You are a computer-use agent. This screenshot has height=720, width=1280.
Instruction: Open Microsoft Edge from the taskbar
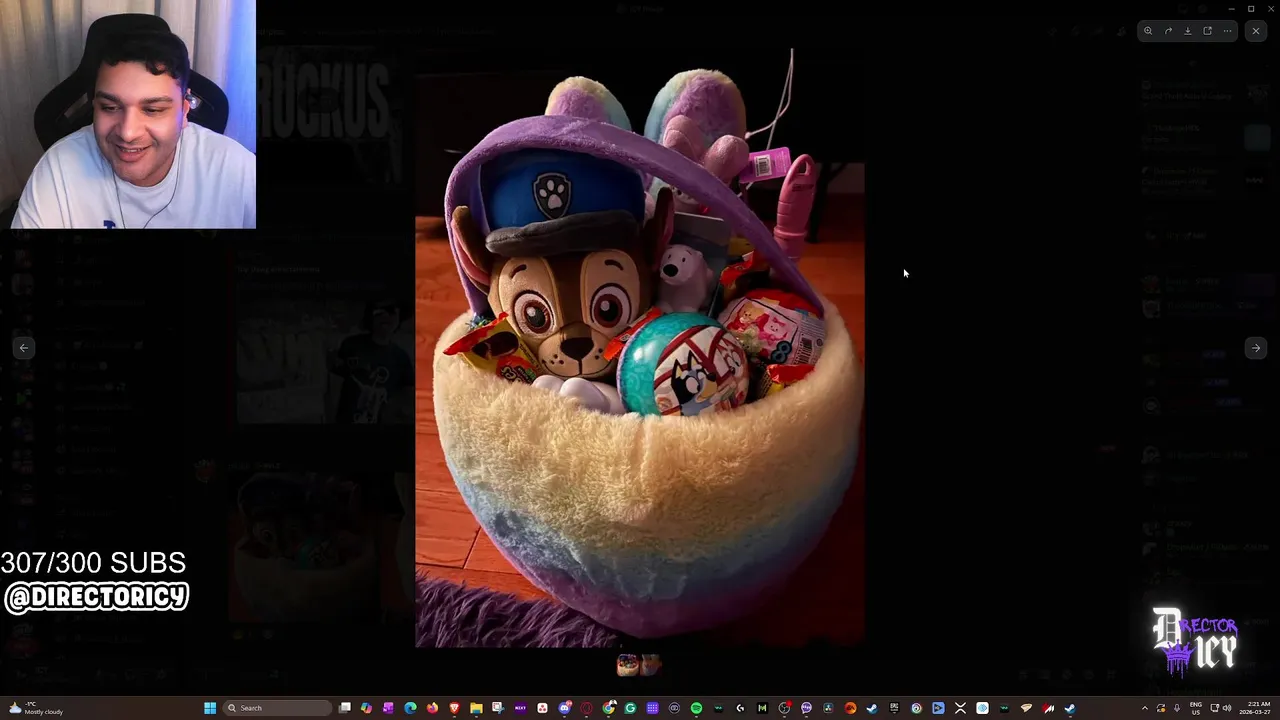(410, 708)
